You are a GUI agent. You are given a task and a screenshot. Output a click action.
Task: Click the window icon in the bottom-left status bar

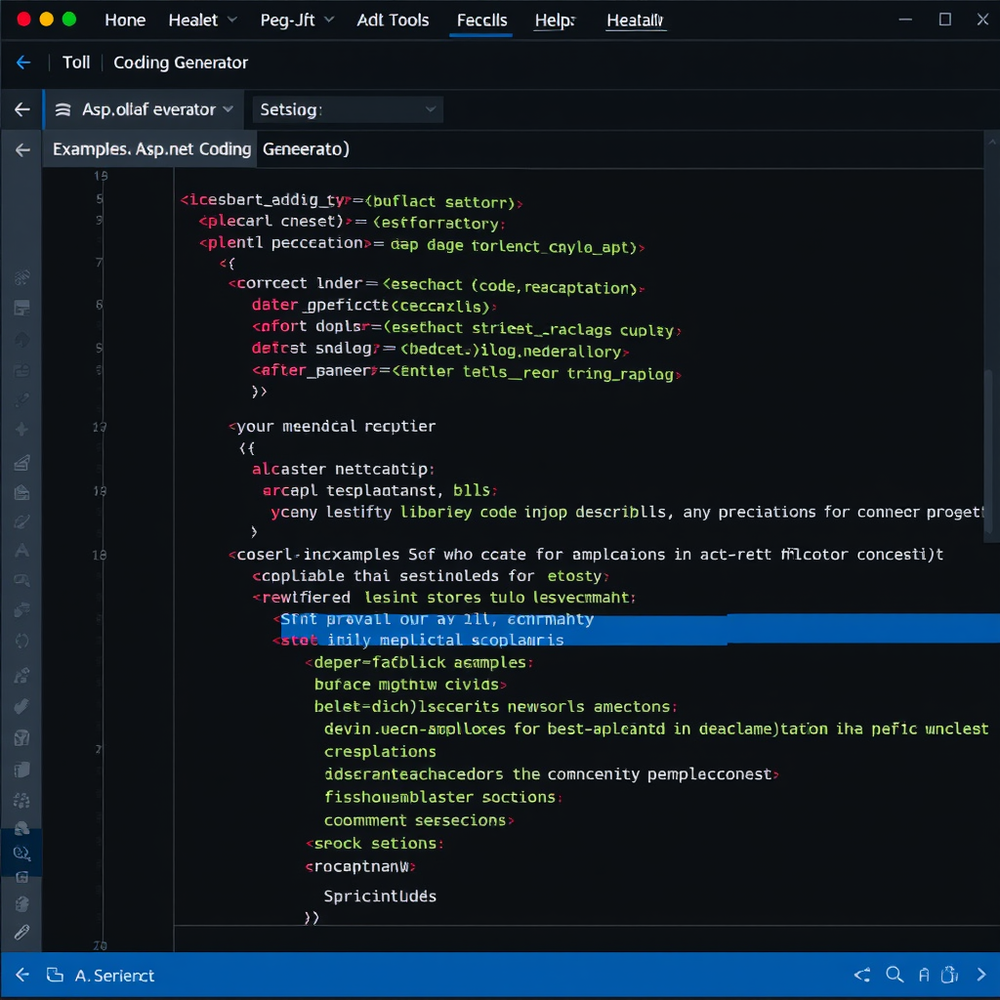click(55, 975)
